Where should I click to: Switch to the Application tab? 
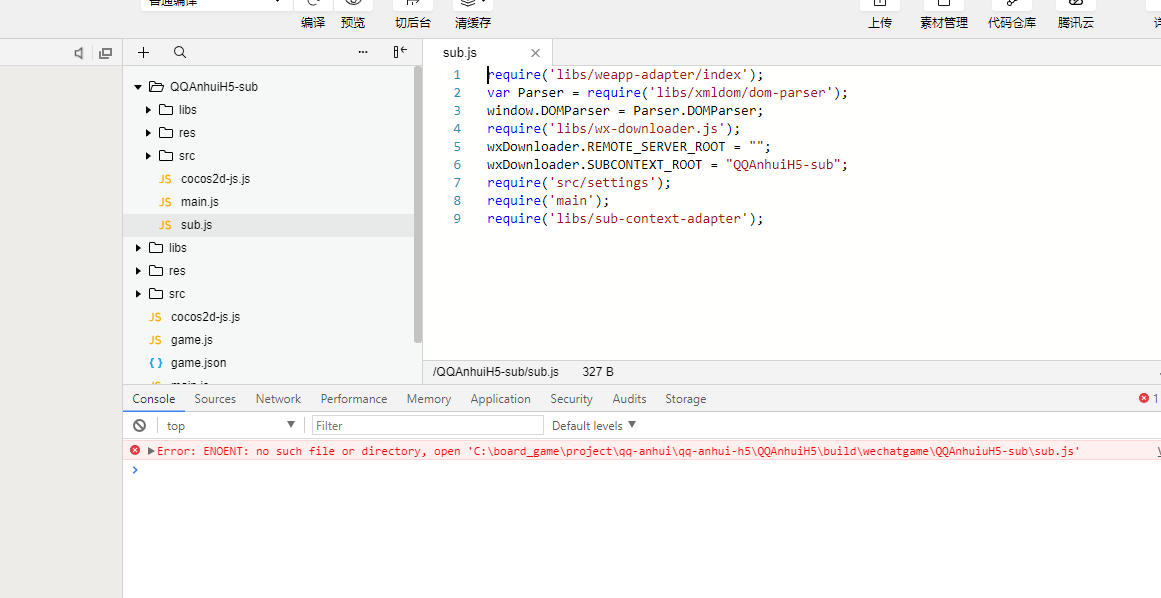501,398
